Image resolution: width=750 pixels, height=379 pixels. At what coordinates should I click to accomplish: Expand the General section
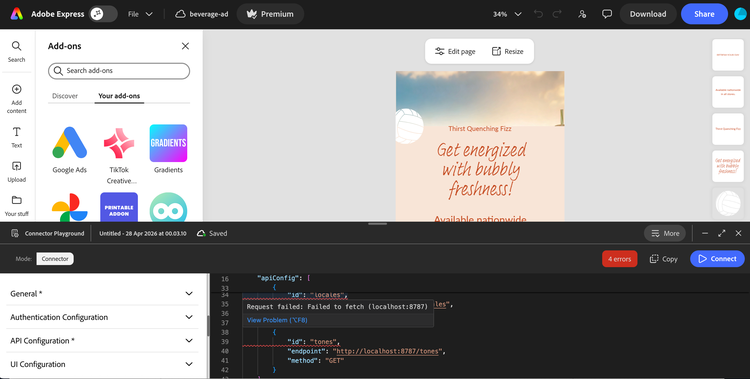coord(102,293)
